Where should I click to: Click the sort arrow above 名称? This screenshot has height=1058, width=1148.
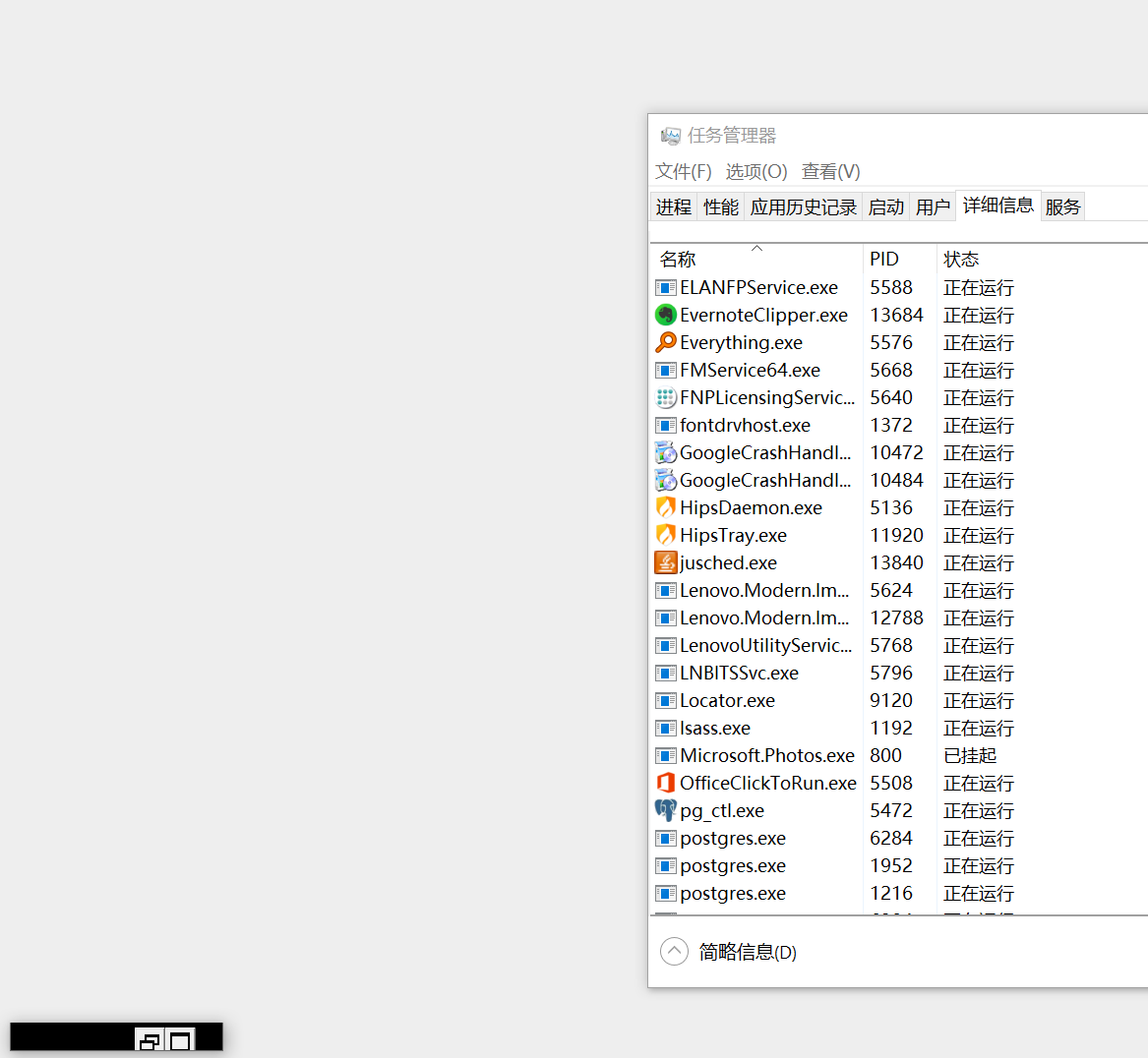757,249
